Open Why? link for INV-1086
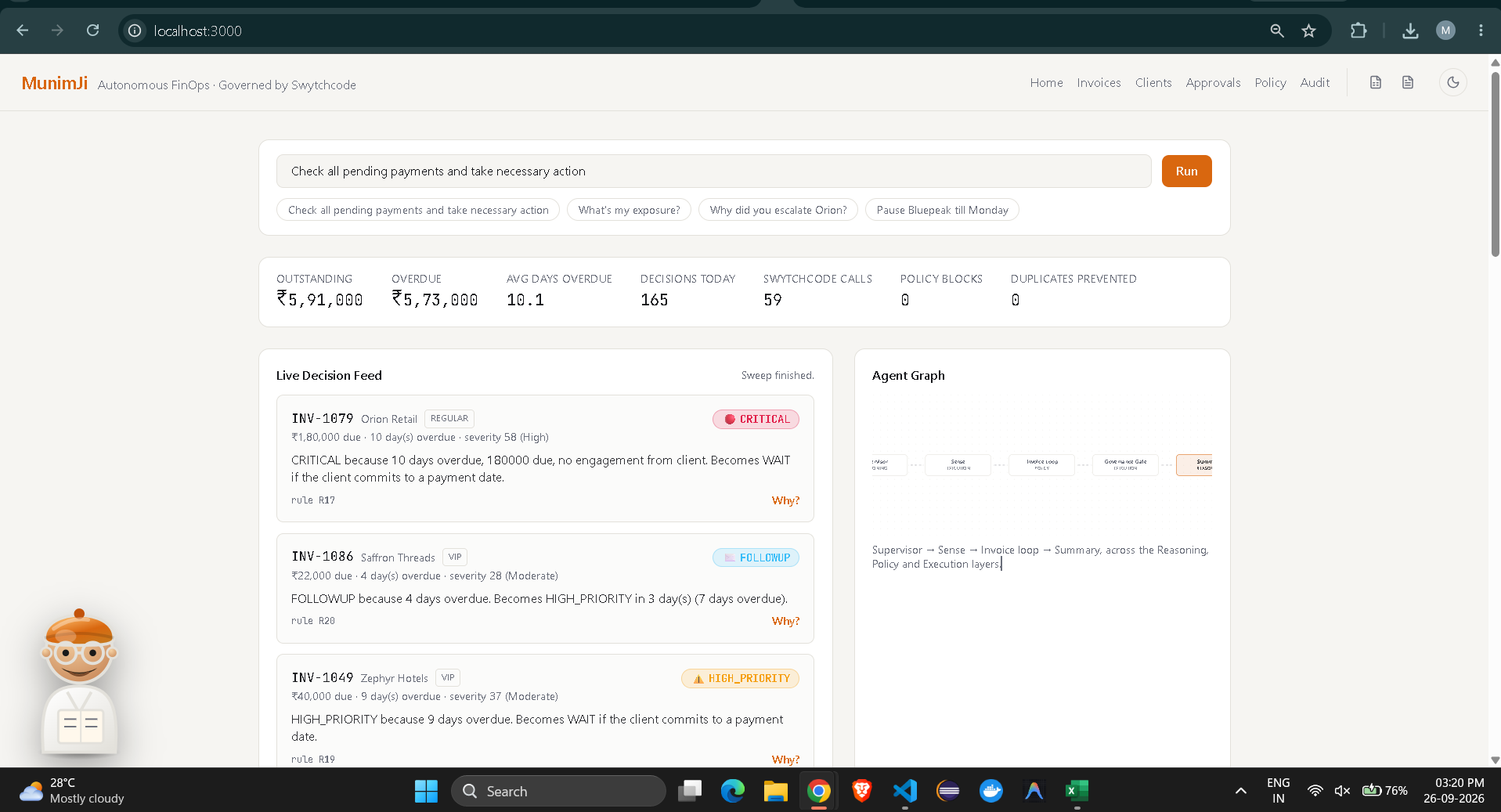 click(785, 621)
